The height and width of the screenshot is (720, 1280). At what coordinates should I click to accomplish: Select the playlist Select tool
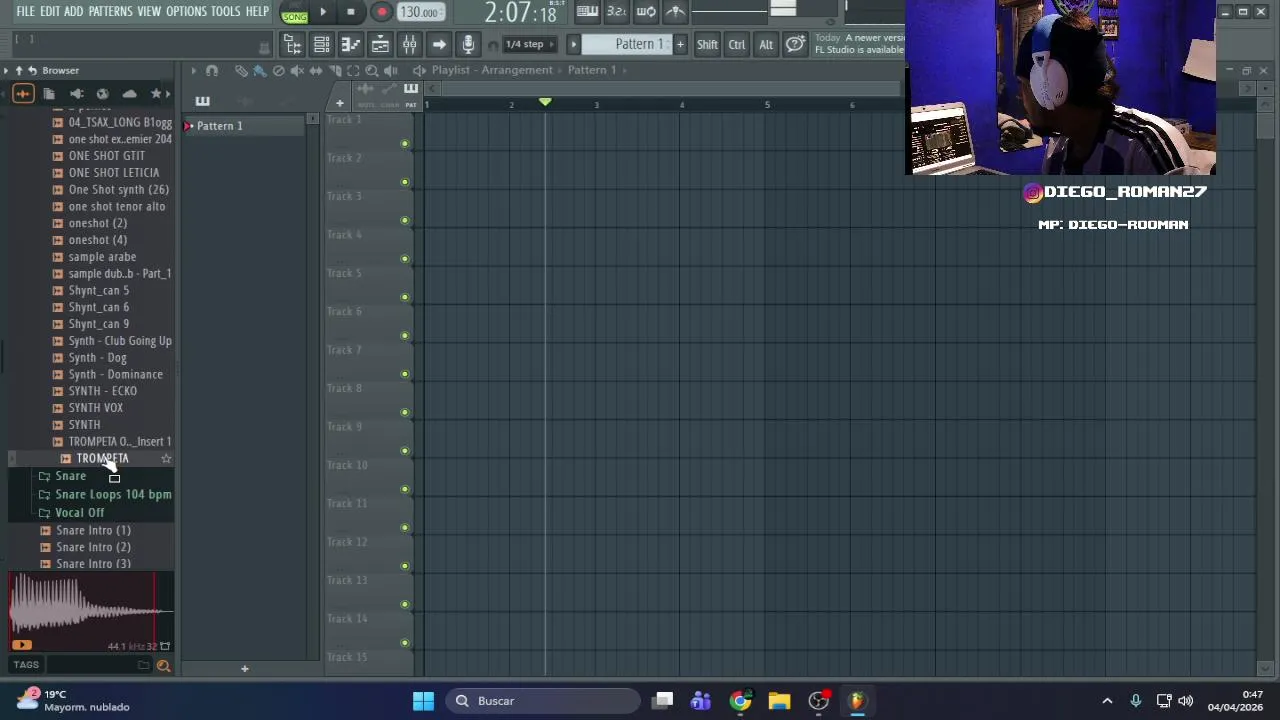[353, 70]
